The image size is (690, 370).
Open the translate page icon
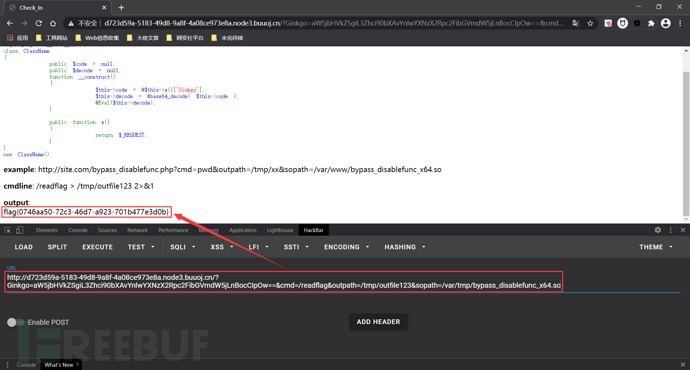(x=576, y=23)
